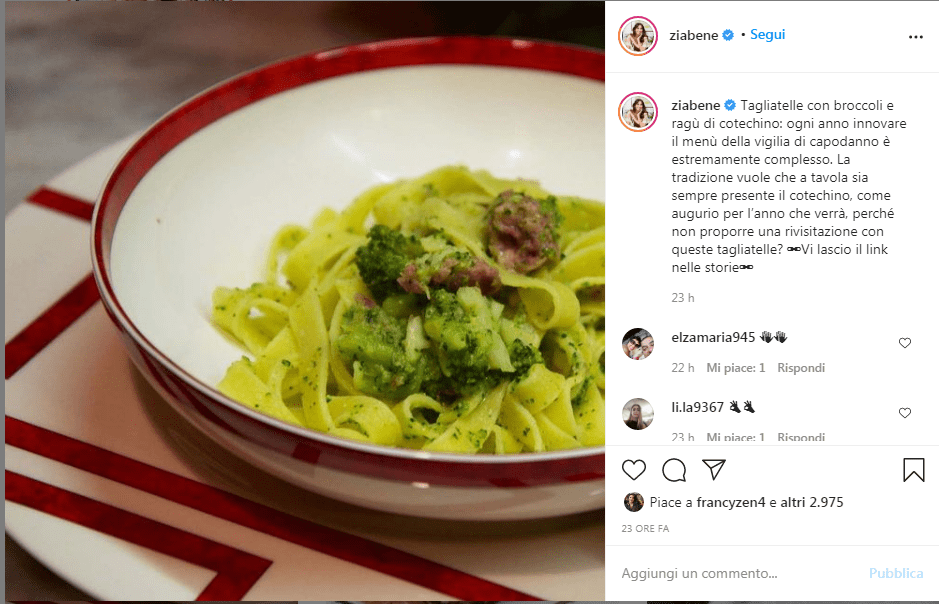This screenshot has height=604, width=939.
Task: View likes on elzamaria945's comment
Action: pos(735,368)
